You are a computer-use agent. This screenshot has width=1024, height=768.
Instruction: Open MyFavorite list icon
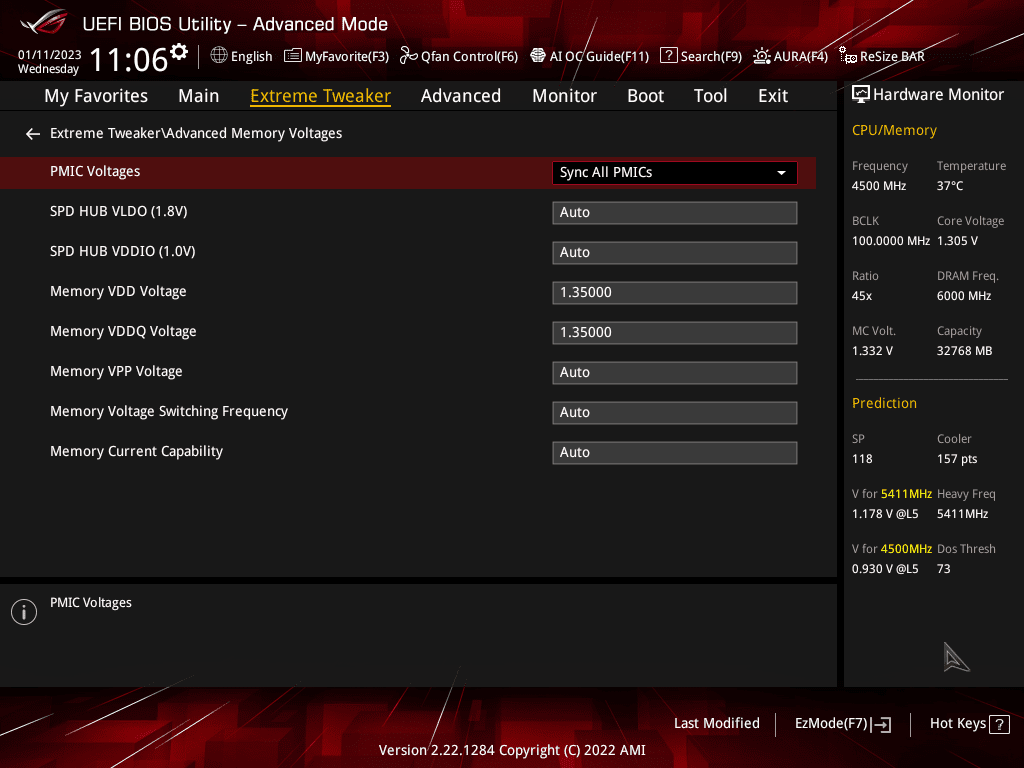[x=293, y=56]
